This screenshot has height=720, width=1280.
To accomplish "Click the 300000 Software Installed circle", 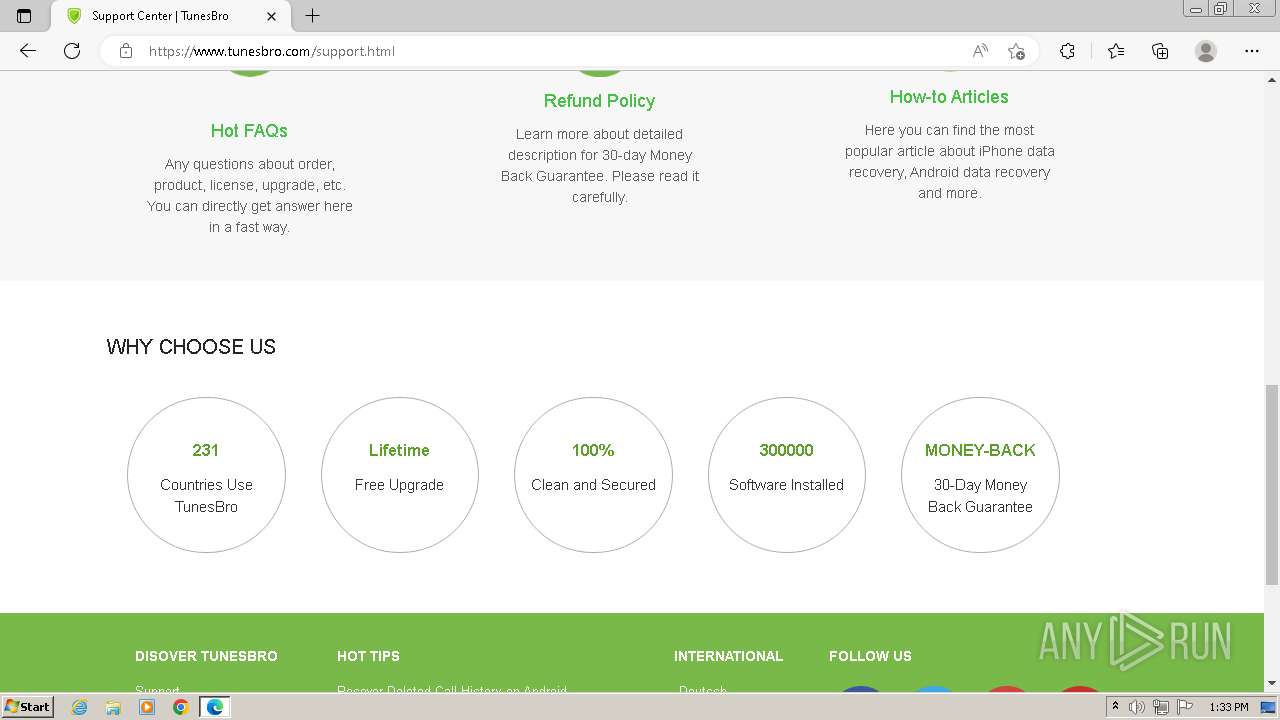I will [786, 475].
